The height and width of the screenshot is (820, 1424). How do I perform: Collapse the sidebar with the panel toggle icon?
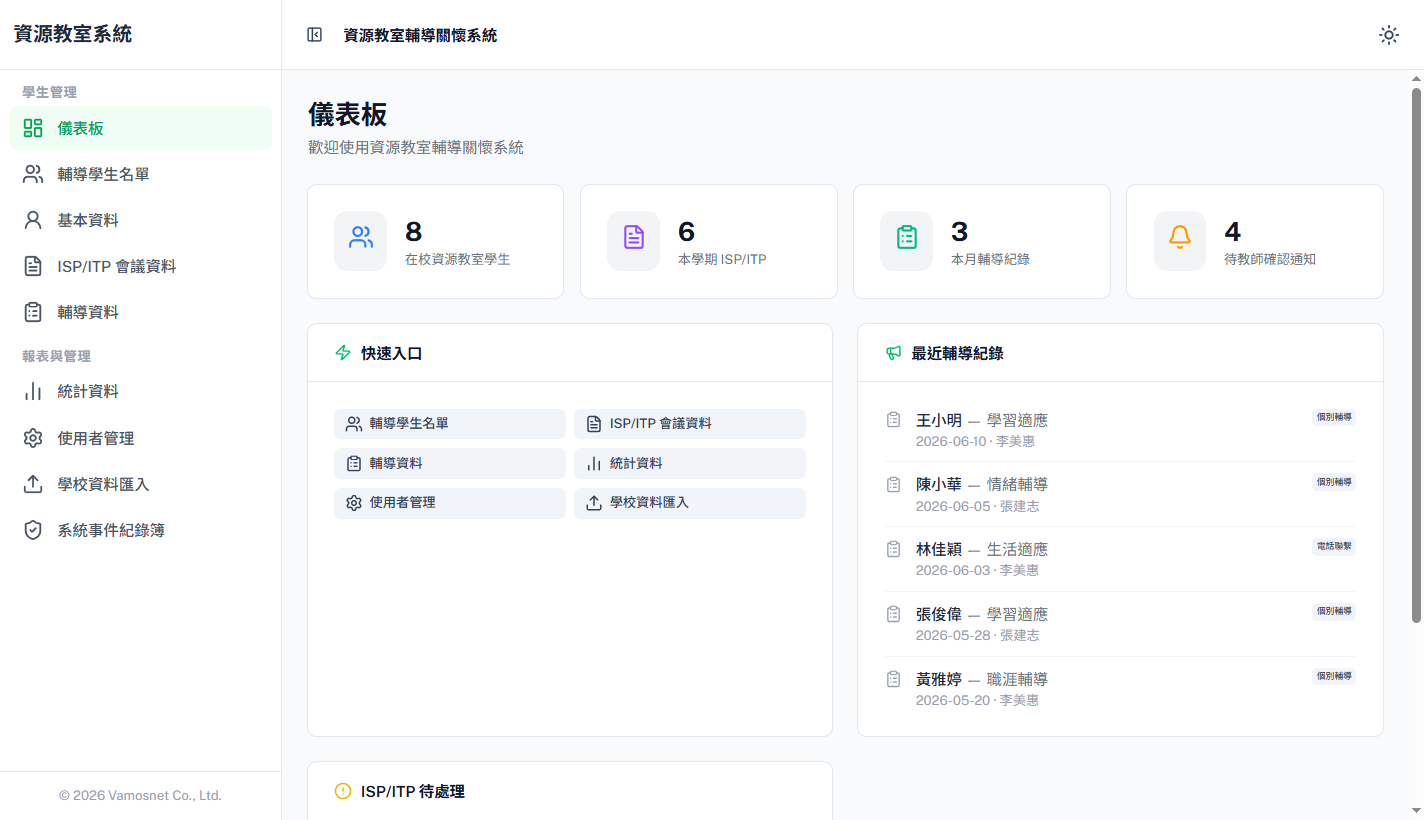click(315, 35)
